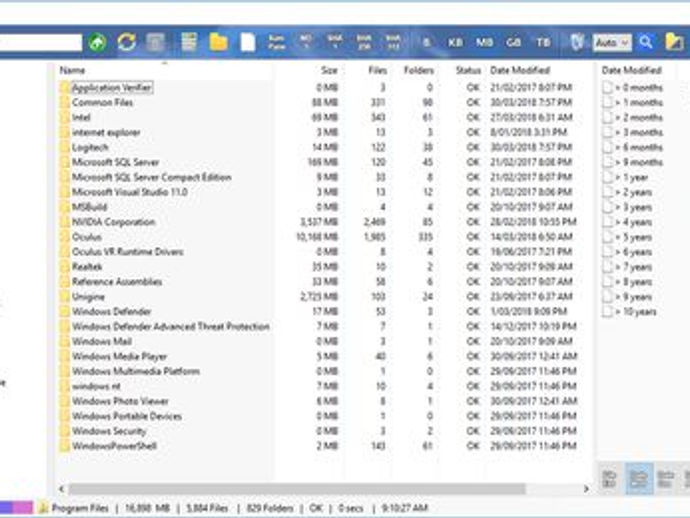Click the magnifier search icon
The width and height of the screenshot is (690, 518).
[x=646, y=42]
